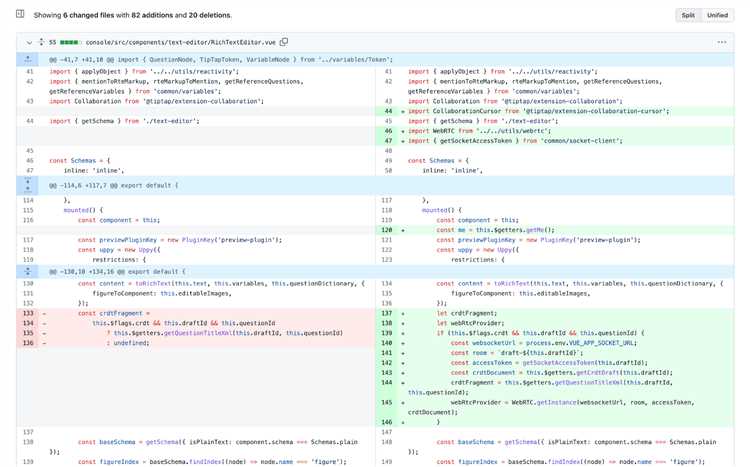Expand all lines of RichTextEditor.vue
The image size is (750, 467).
point(41,42)
